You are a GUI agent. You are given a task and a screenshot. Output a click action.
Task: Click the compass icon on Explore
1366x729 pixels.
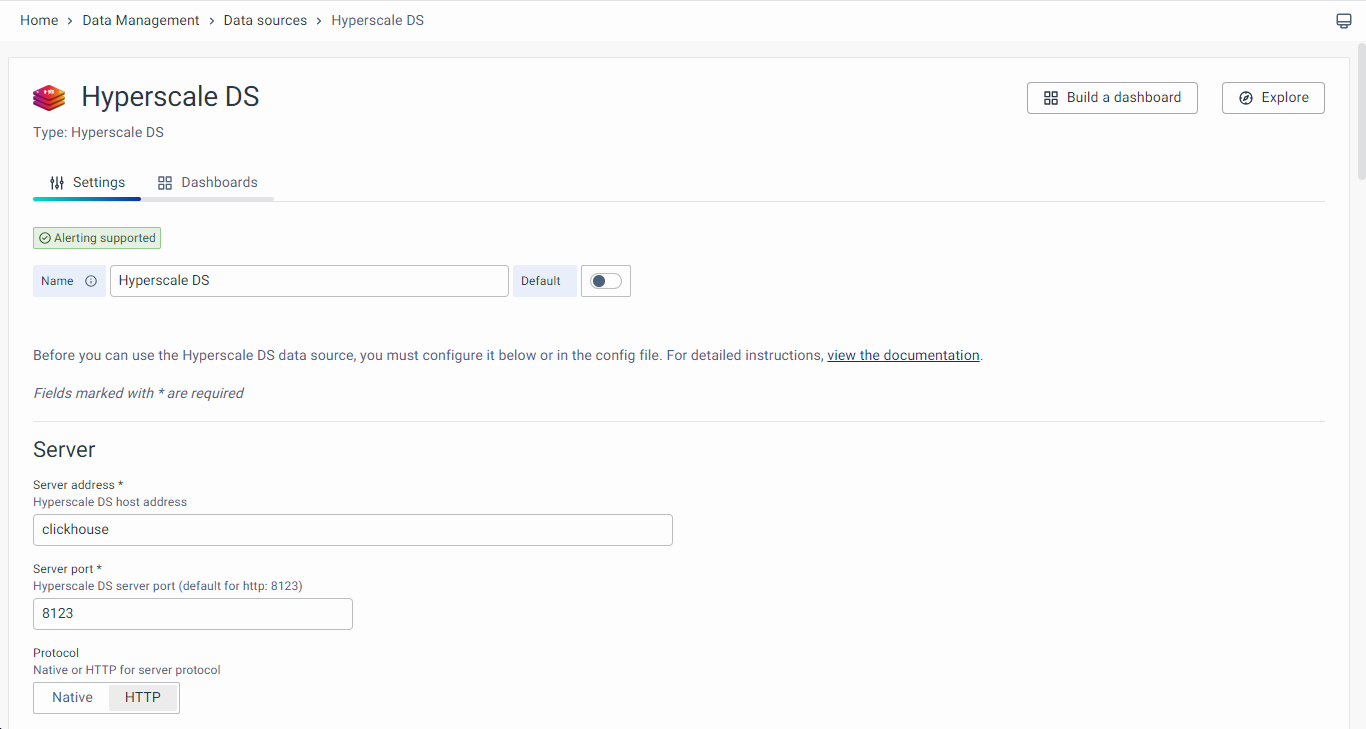1245,98
